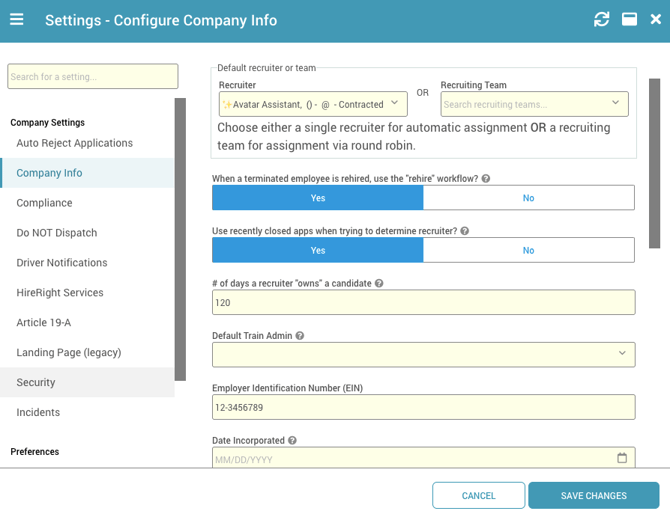
Task: Click the Cancel button
Action: point(478,495)
